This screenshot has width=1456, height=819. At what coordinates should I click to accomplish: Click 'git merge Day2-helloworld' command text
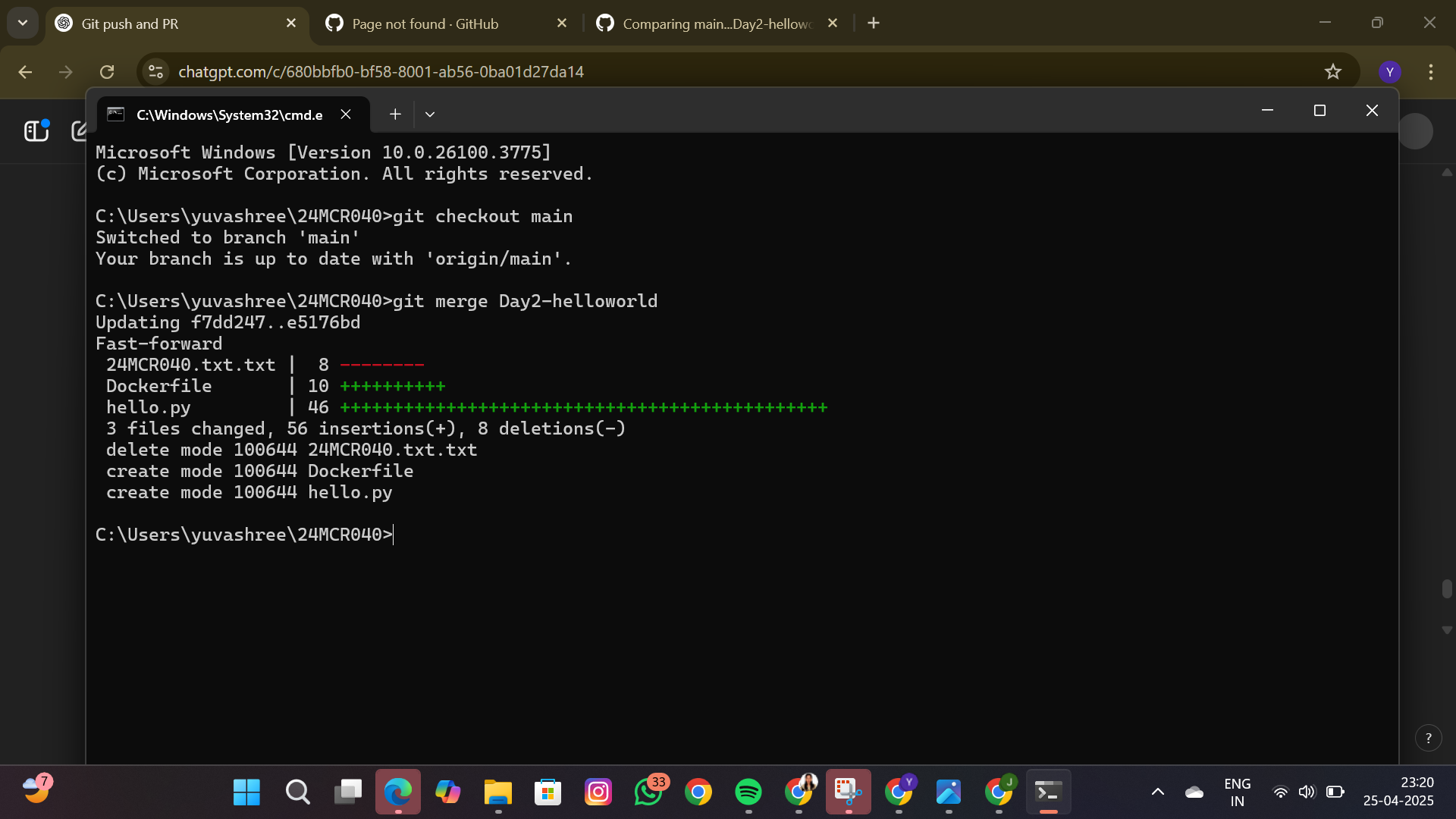point(525,301)
